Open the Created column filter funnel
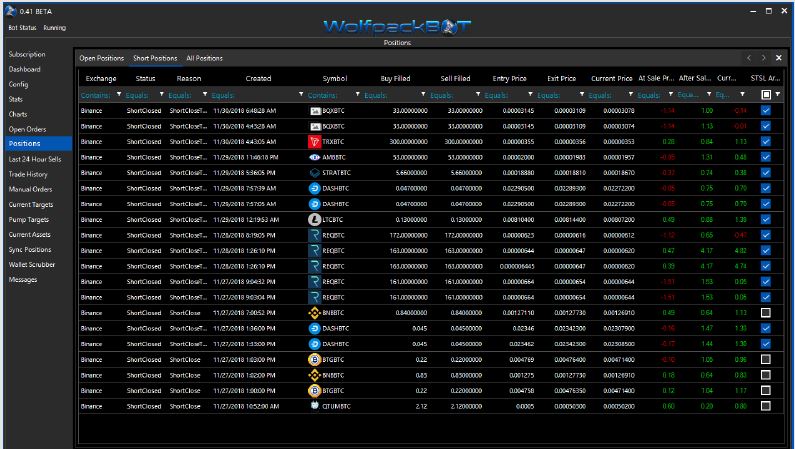The width and height of the screenshot is (795, 449). (301, 94)
